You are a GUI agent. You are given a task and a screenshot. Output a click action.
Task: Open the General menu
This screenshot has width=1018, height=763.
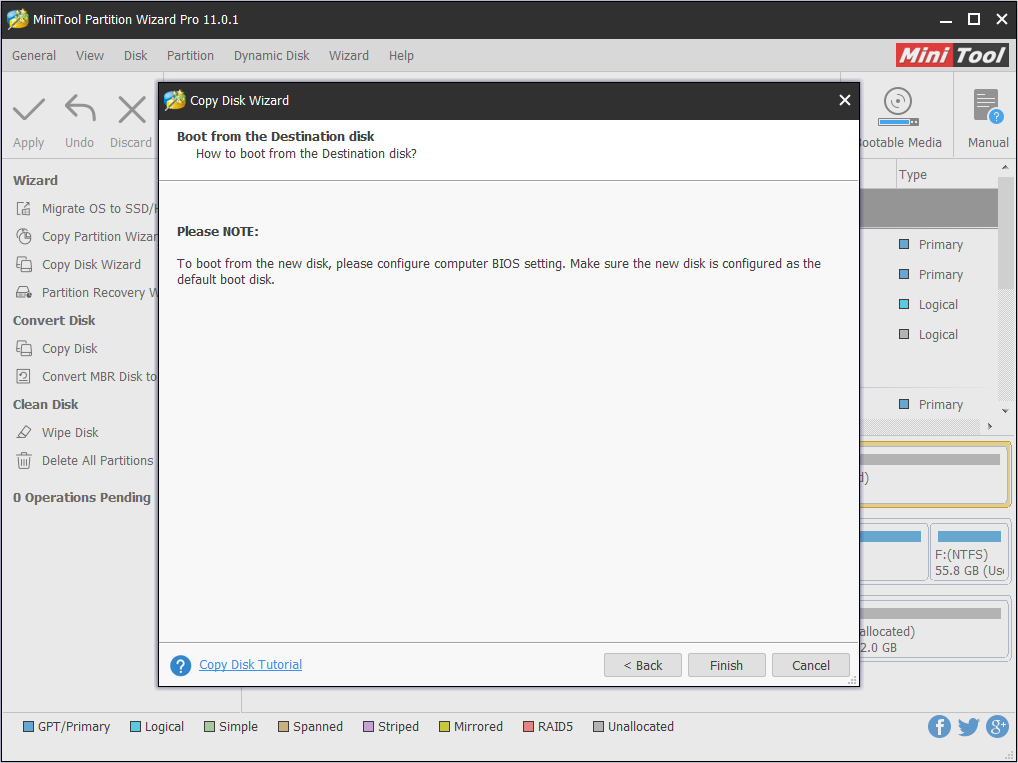pos(34,56)
